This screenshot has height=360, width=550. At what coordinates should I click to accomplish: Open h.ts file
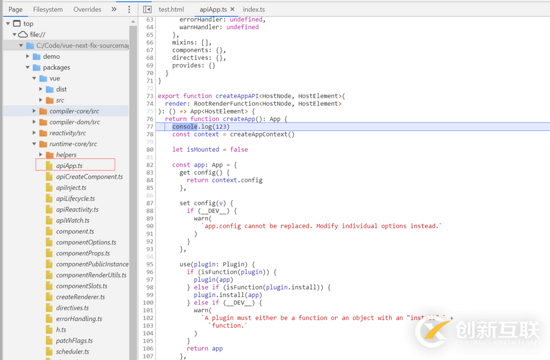coord(61,329)
